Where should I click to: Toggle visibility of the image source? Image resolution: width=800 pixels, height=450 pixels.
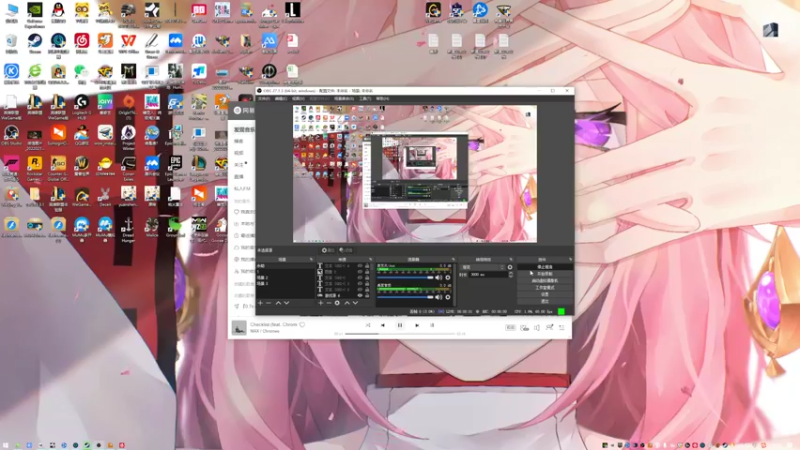tap(360, 271)
